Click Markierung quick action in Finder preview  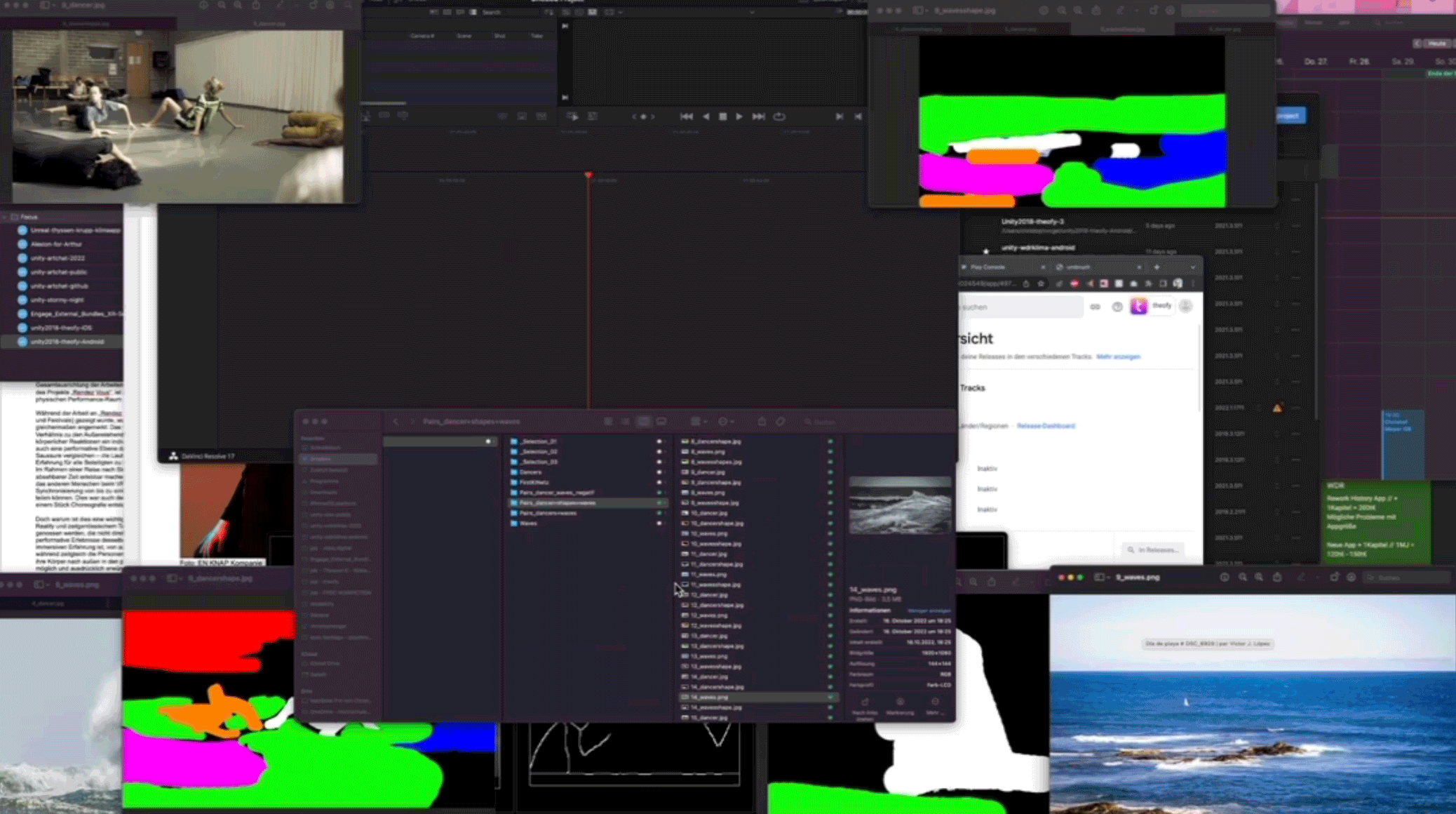[x=901, y=706]
